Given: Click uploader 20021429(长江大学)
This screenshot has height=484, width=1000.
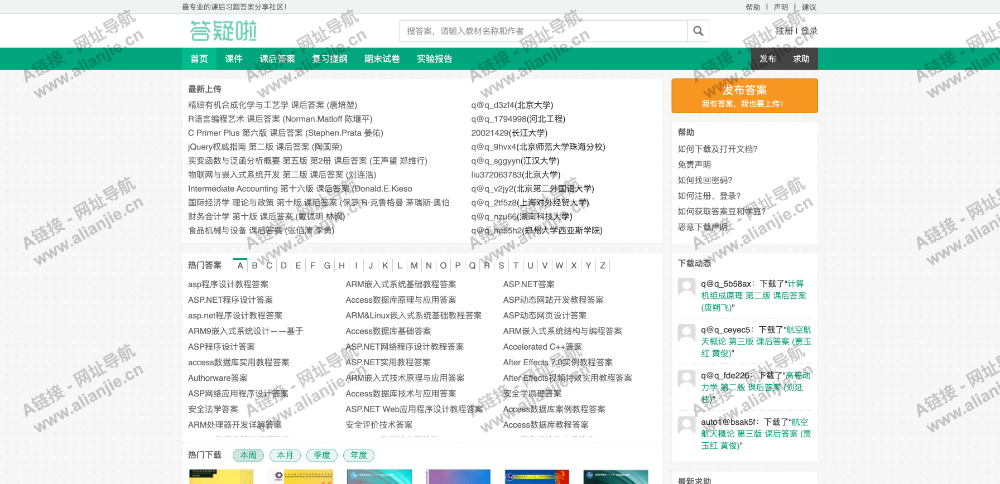Looking at the screenshot, I should (x=509, y=133).
